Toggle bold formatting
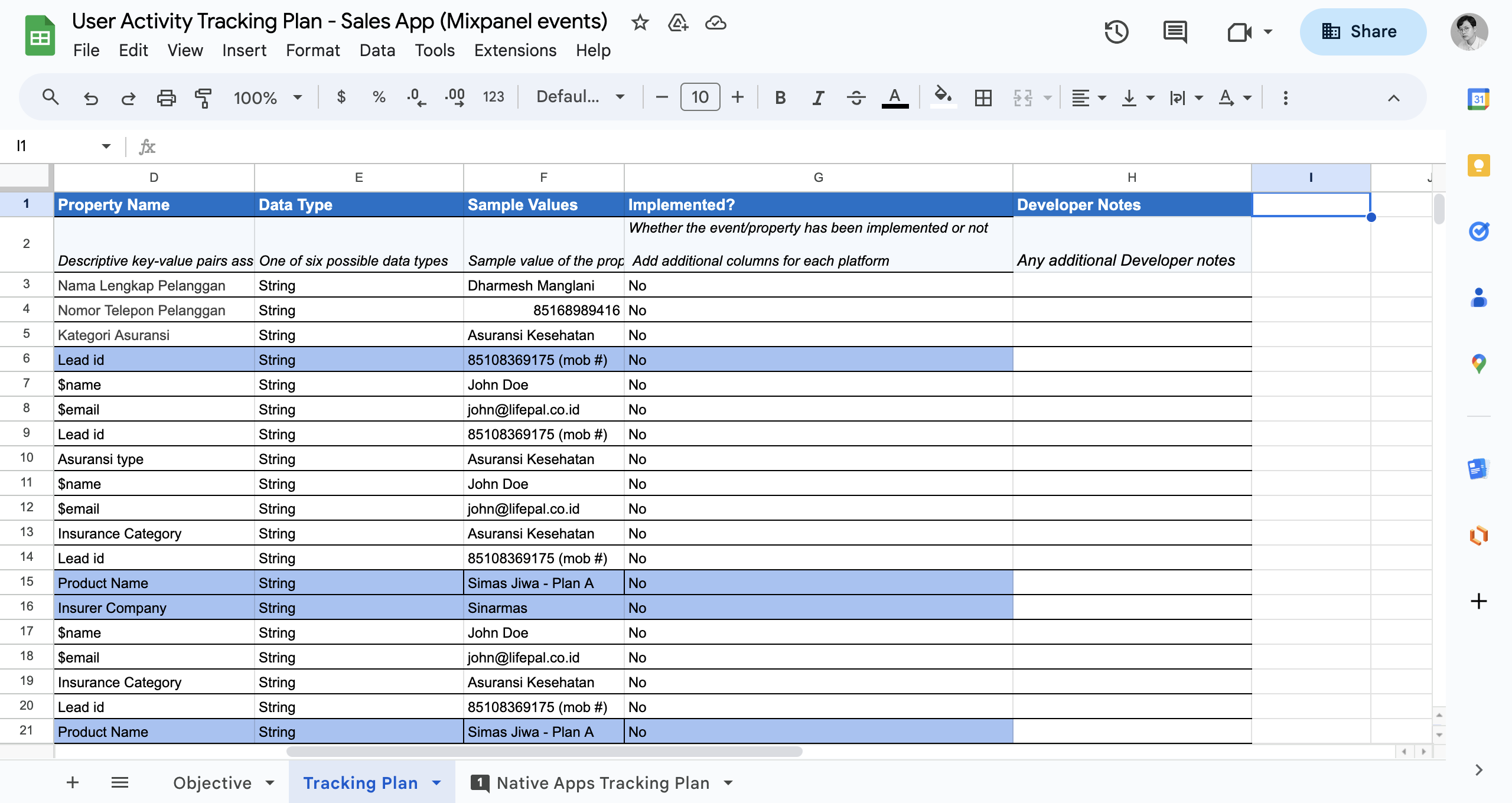This screenshot has height=803, width=1512. click(780, 97)
